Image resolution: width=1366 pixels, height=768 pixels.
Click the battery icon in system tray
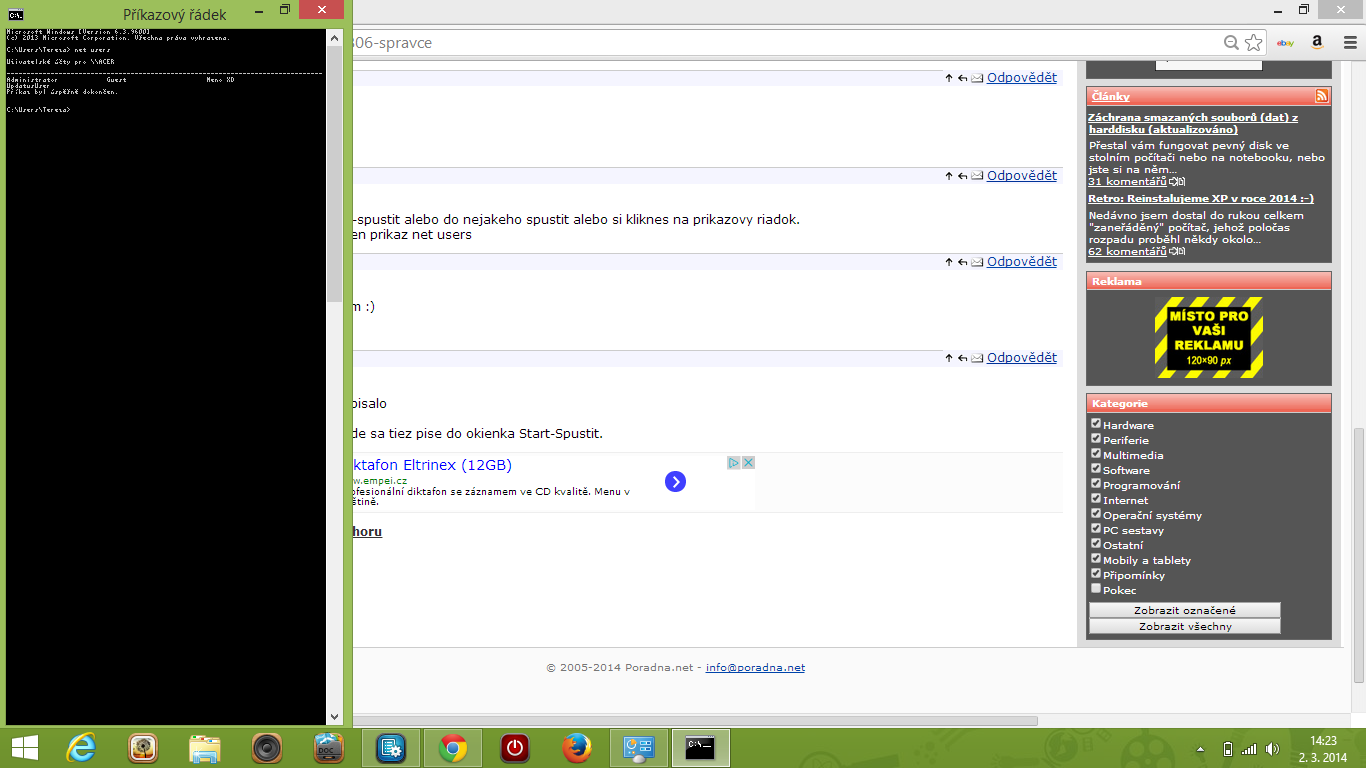1228,749
